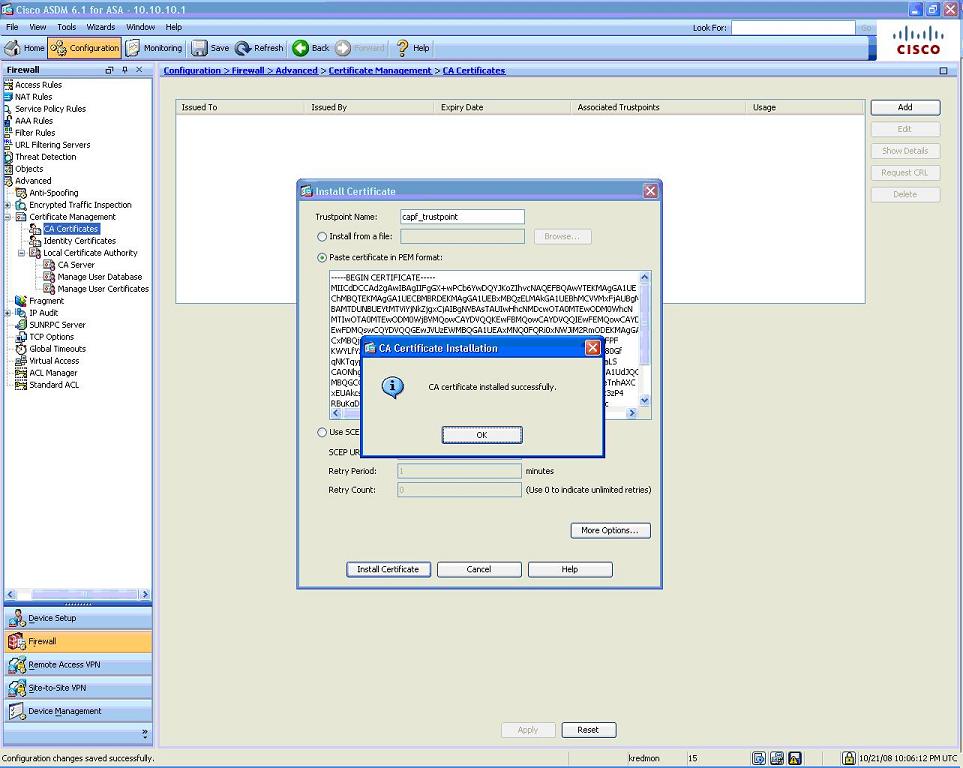Viewport: 963px width, 768px height.
Task: Open Remote Access VPN pane
Action: (x=78, y=665)
